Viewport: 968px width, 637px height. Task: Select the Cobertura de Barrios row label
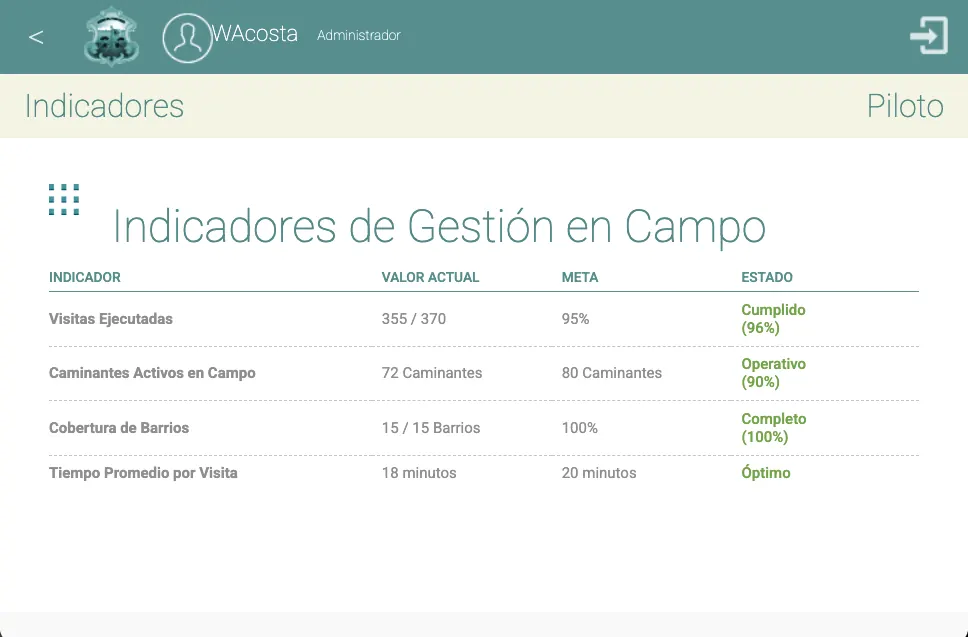(x=119, y=428)
